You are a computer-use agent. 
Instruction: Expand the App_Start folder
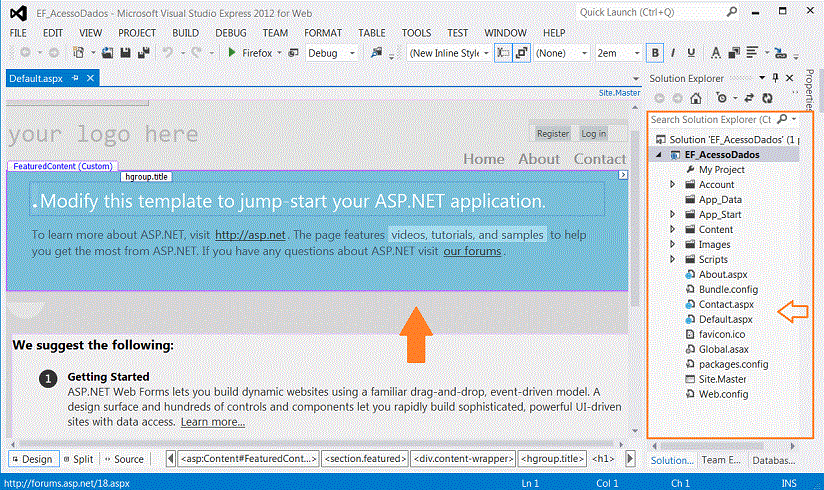[x=672, y=215]
